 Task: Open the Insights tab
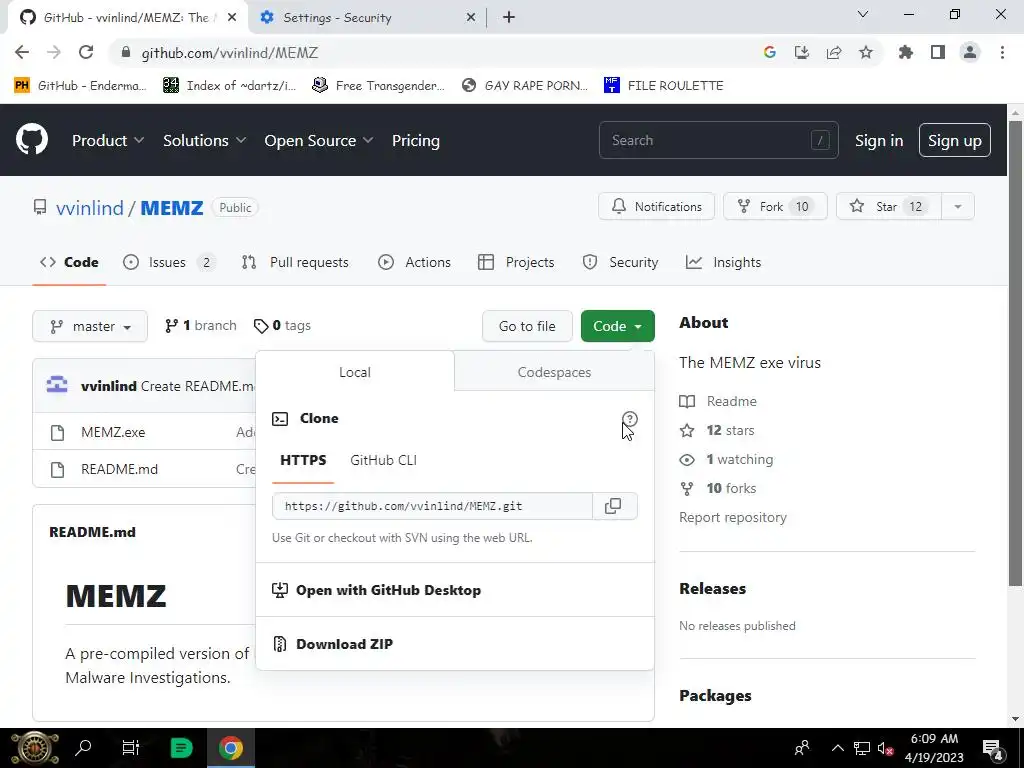coord(724,263)
